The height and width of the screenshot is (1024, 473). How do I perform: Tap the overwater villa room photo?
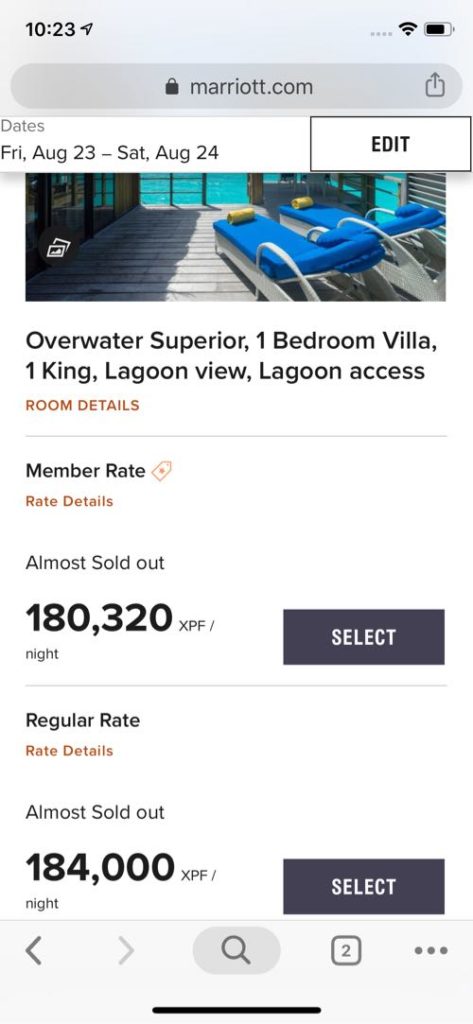point(236,237)
